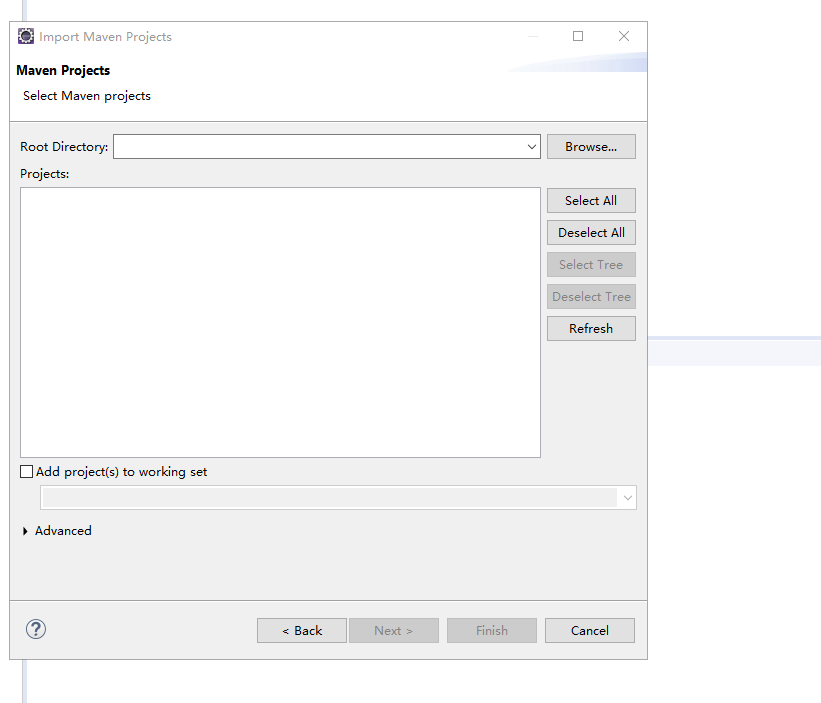Cancel the Import Maven Projects dialog
Image resolution: width=821 pixels, height=703 pixels.
click(x=590, y=630)
